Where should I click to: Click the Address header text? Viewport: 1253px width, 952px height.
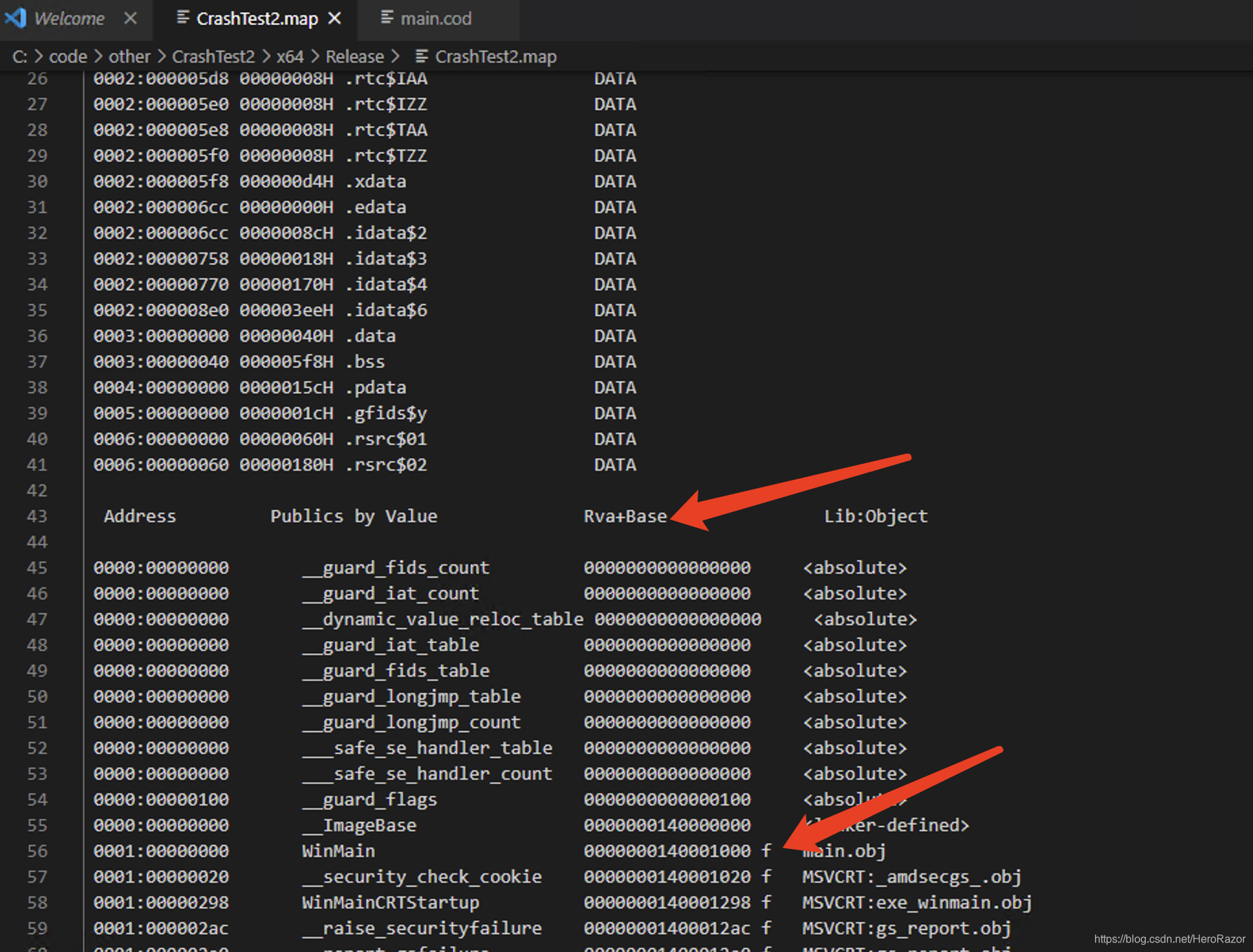(x=140, y=516)
